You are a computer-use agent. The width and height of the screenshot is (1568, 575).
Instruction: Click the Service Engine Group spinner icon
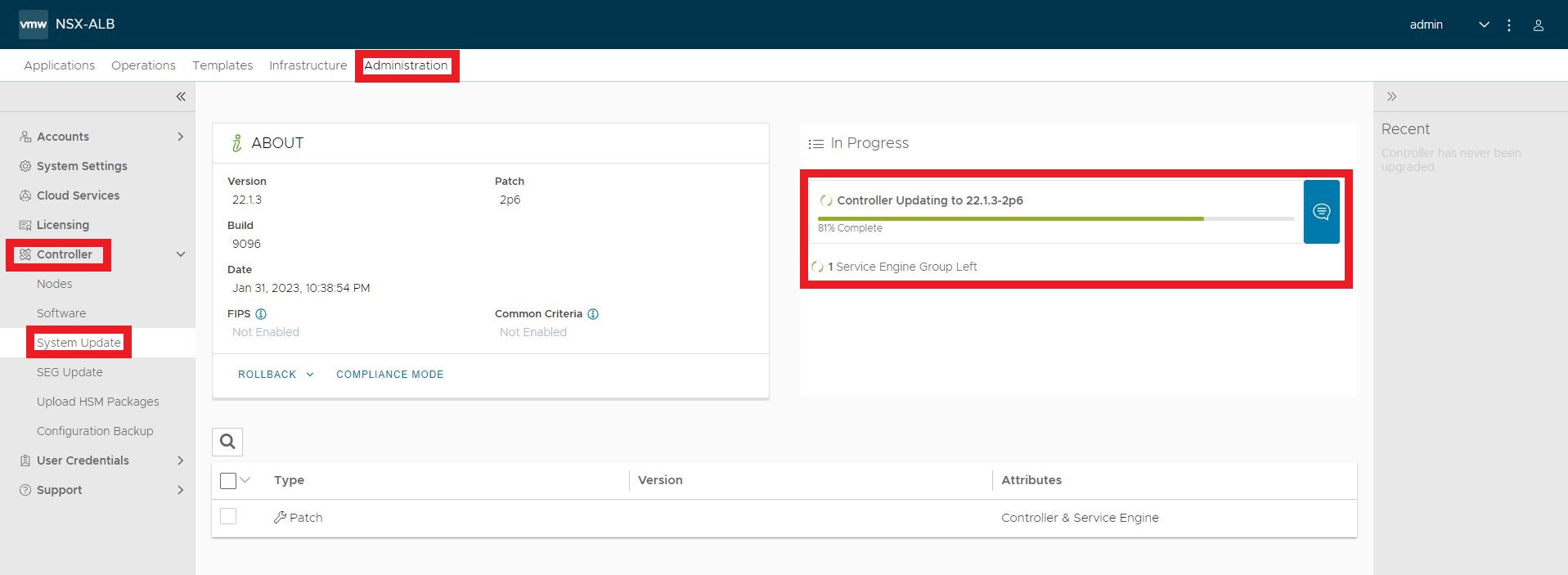click(x=817, y=267)
